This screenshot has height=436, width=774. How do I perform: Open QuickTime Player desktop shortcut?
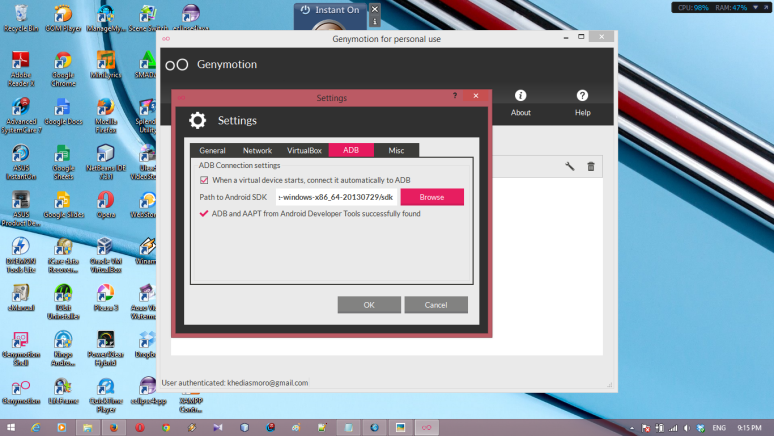coord(106,395)
